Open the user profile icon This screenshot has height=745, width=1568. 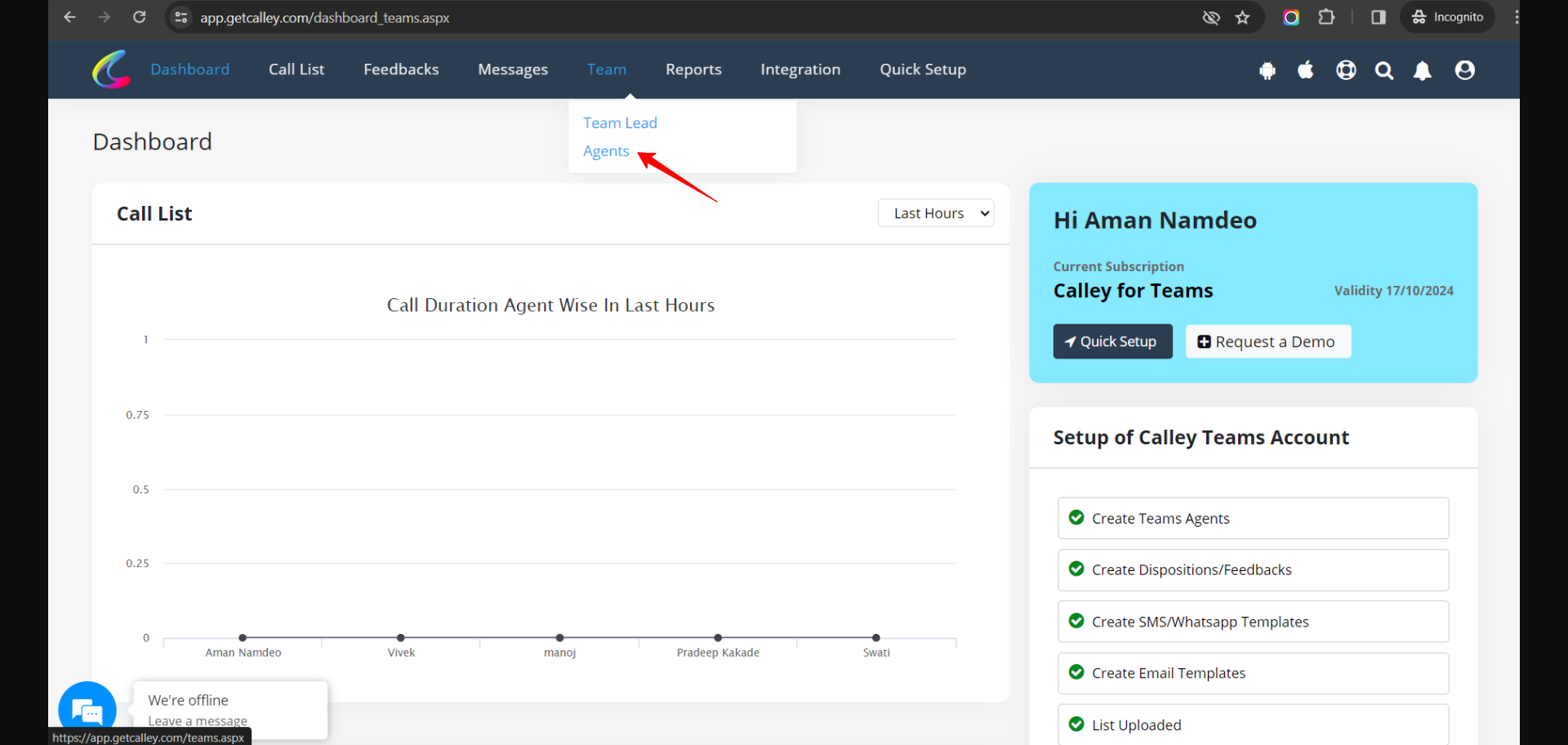[x=1465, y=70]
